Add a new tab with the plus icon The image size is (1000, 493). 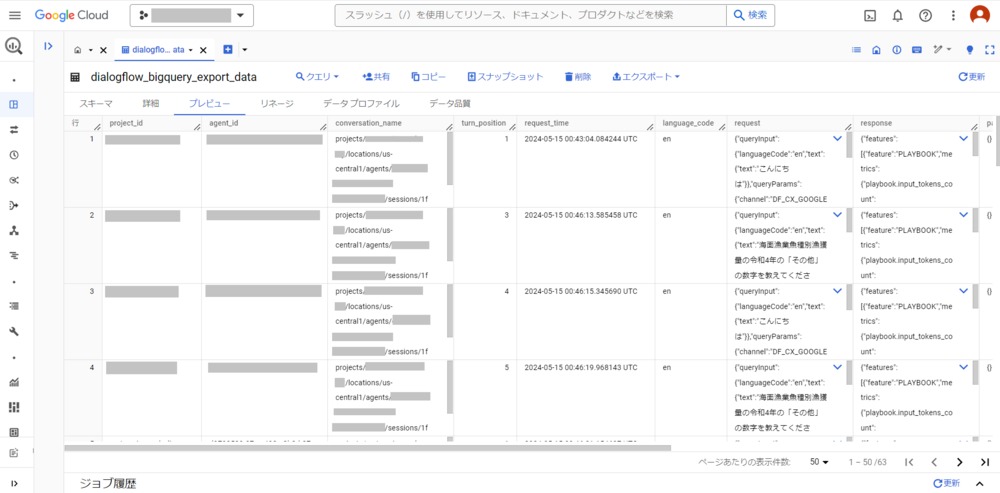coord(228,49)
